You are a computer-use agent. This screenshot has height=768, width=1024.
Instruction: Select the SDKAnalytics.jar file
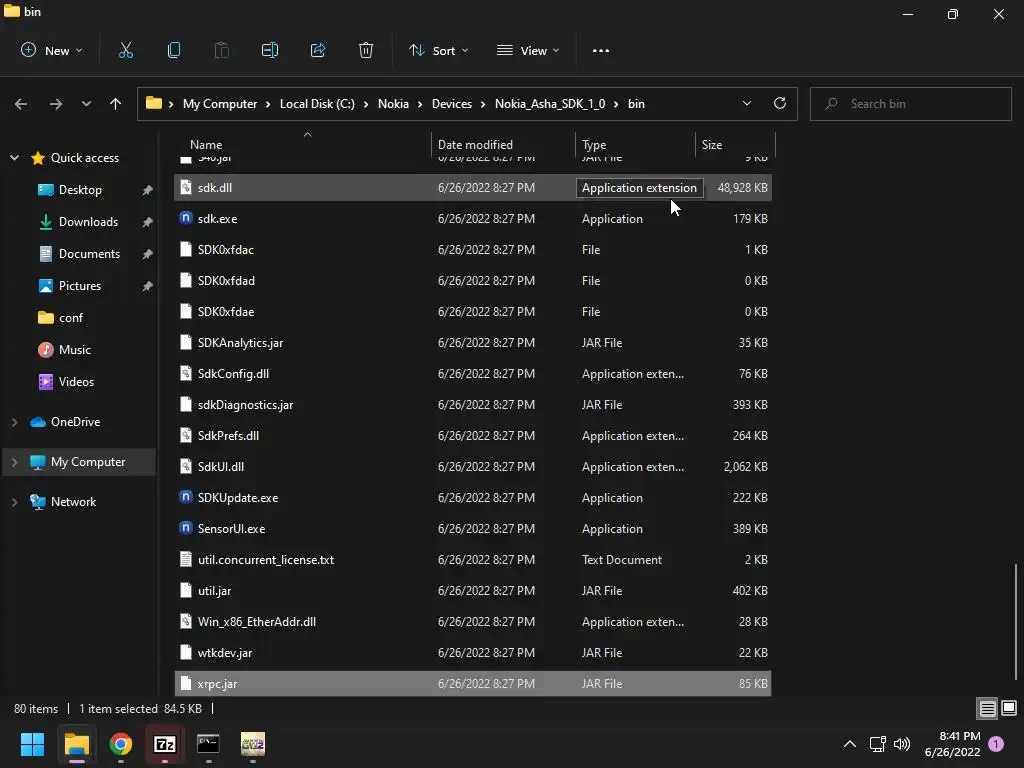click(473, 342)
